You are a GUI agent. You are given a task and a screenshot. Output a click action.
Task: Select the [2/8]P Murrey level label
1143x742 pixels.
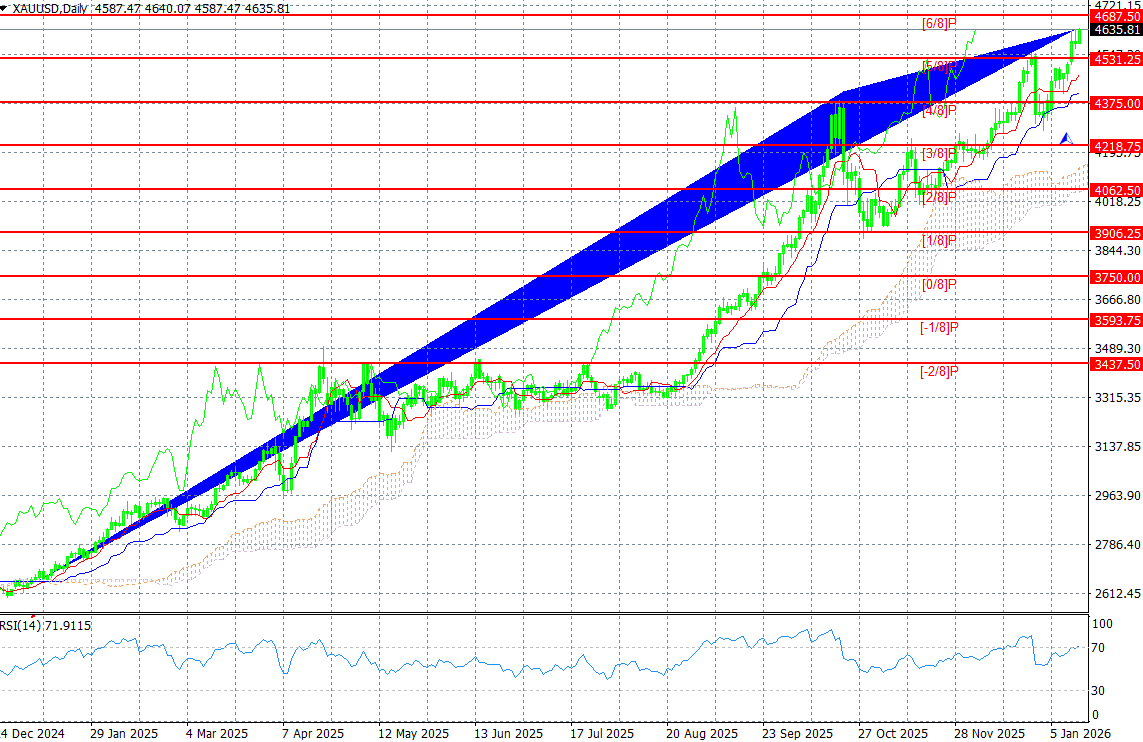(x=940, y=197)
